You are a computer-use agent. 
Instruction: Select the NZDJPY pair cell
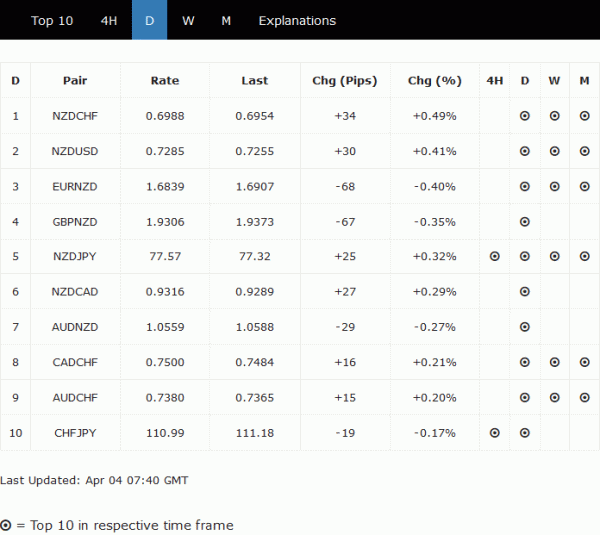click(x=75, y=256)
